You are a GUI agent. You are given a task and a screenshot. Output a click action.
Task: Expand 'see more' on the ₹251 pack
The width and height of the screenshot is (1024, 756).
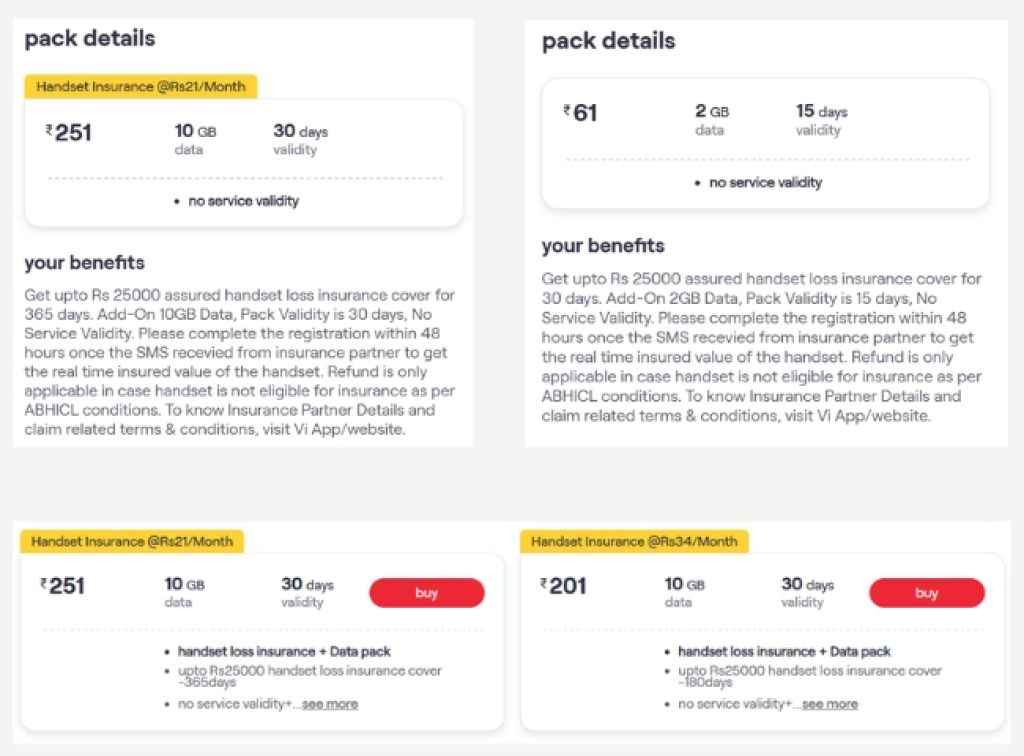[x=329, y=704]
